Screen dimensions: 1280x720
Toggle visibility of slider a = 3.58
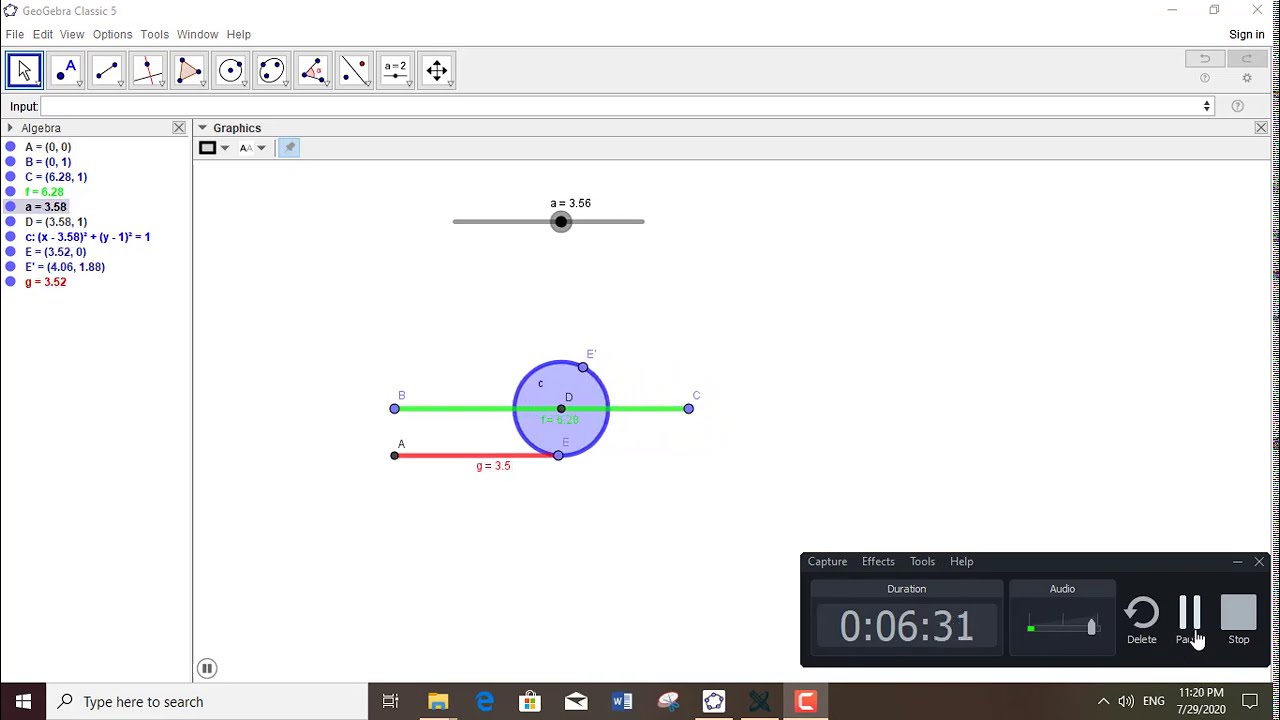click(x=11, y=207)
